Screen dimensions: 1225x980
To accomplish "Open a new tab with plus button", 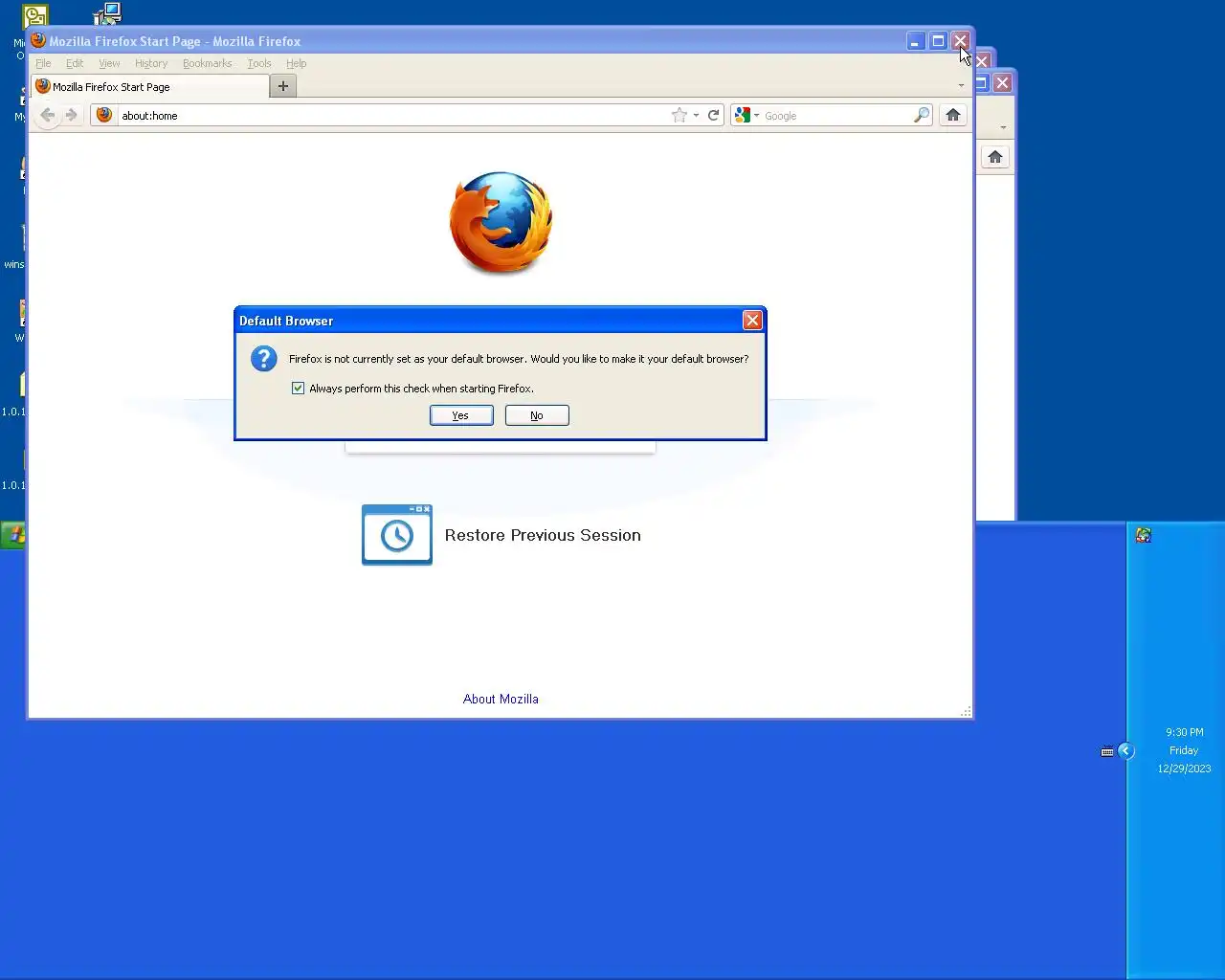I will (x=283, y=86).
